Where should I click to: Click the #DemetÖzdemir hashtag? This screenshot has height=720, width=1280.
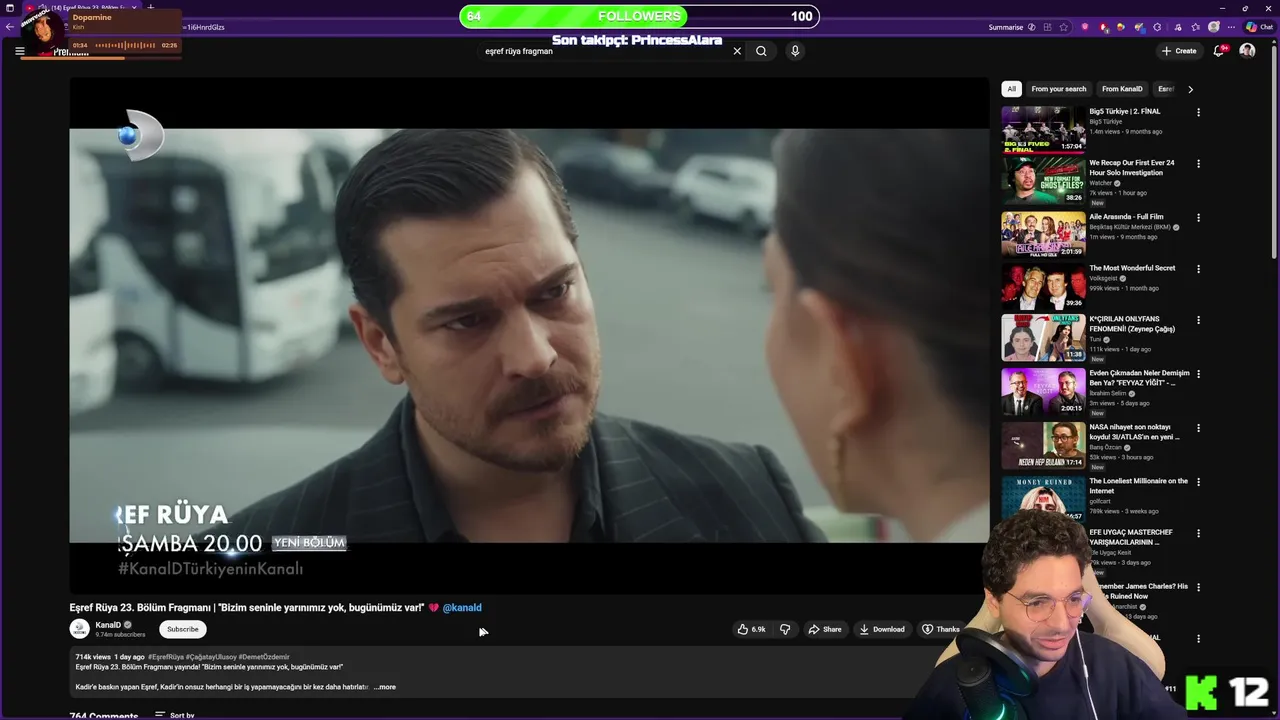click(264, 657)
